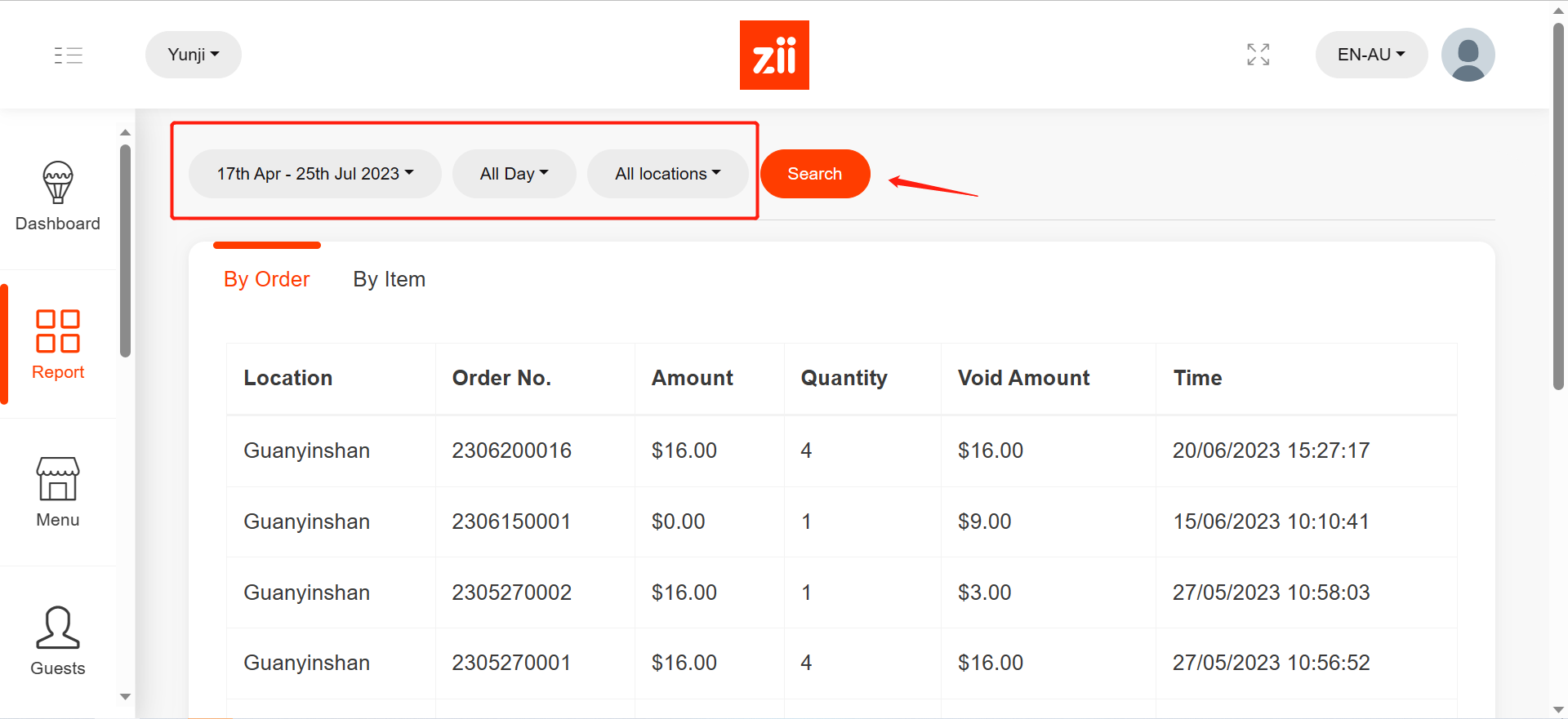Collapse the sidebar with hamburger icon
Viewport: 1568px width, 719px height.
[x=69, y=55]
